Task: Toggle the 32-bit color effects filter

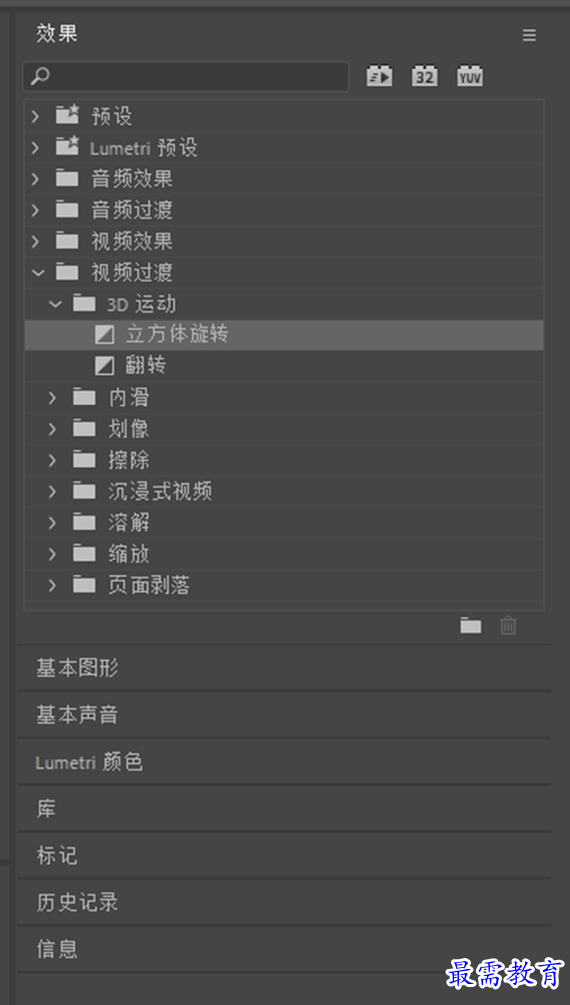Action: tap(424, 76)
